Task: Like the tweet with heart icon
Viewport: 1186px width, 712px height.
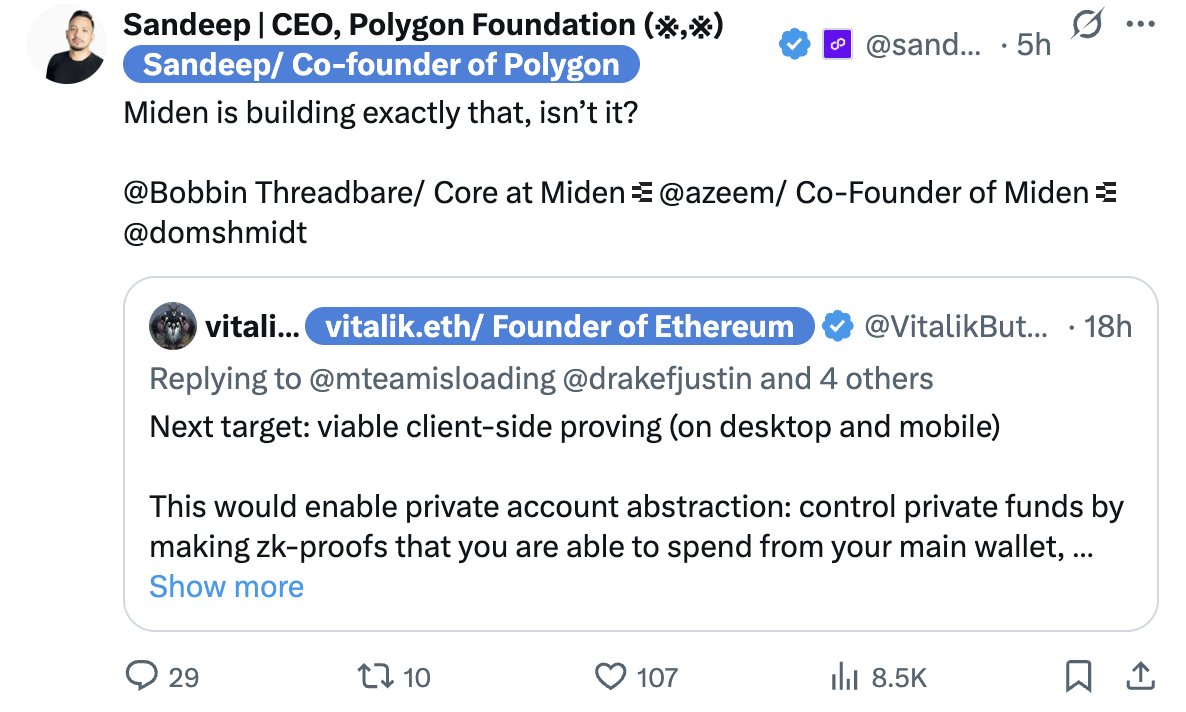Action: pos(610,677)
